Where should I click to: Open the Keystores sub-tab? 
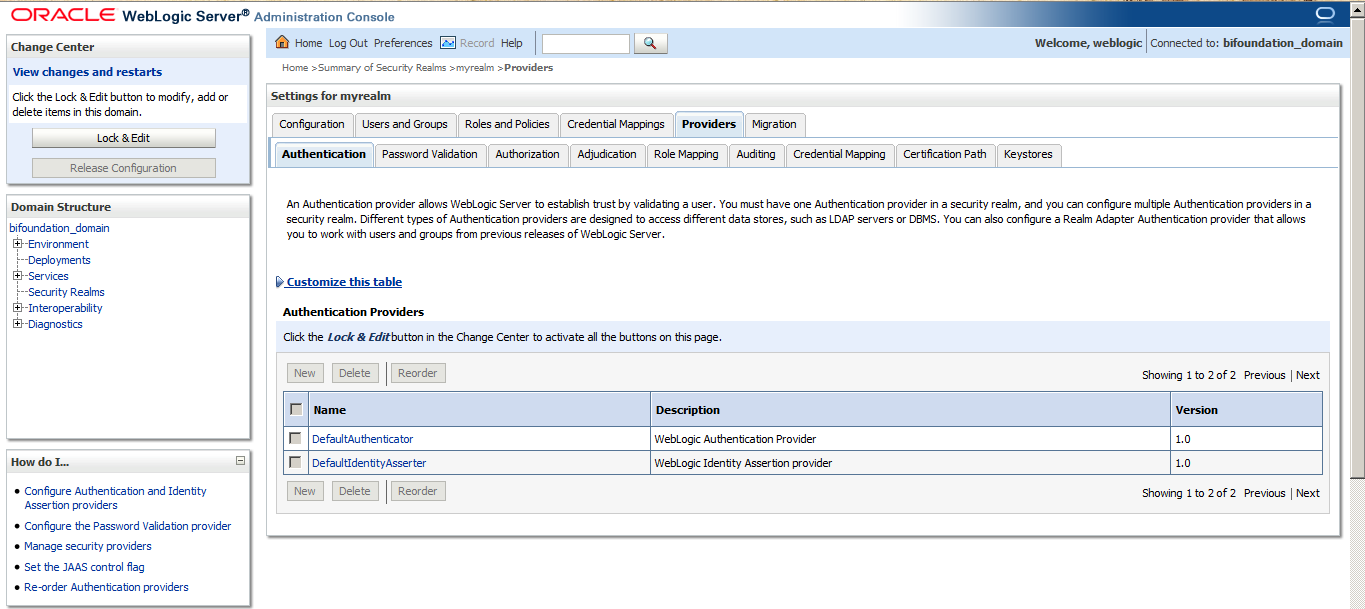[x=1028, y=154]
